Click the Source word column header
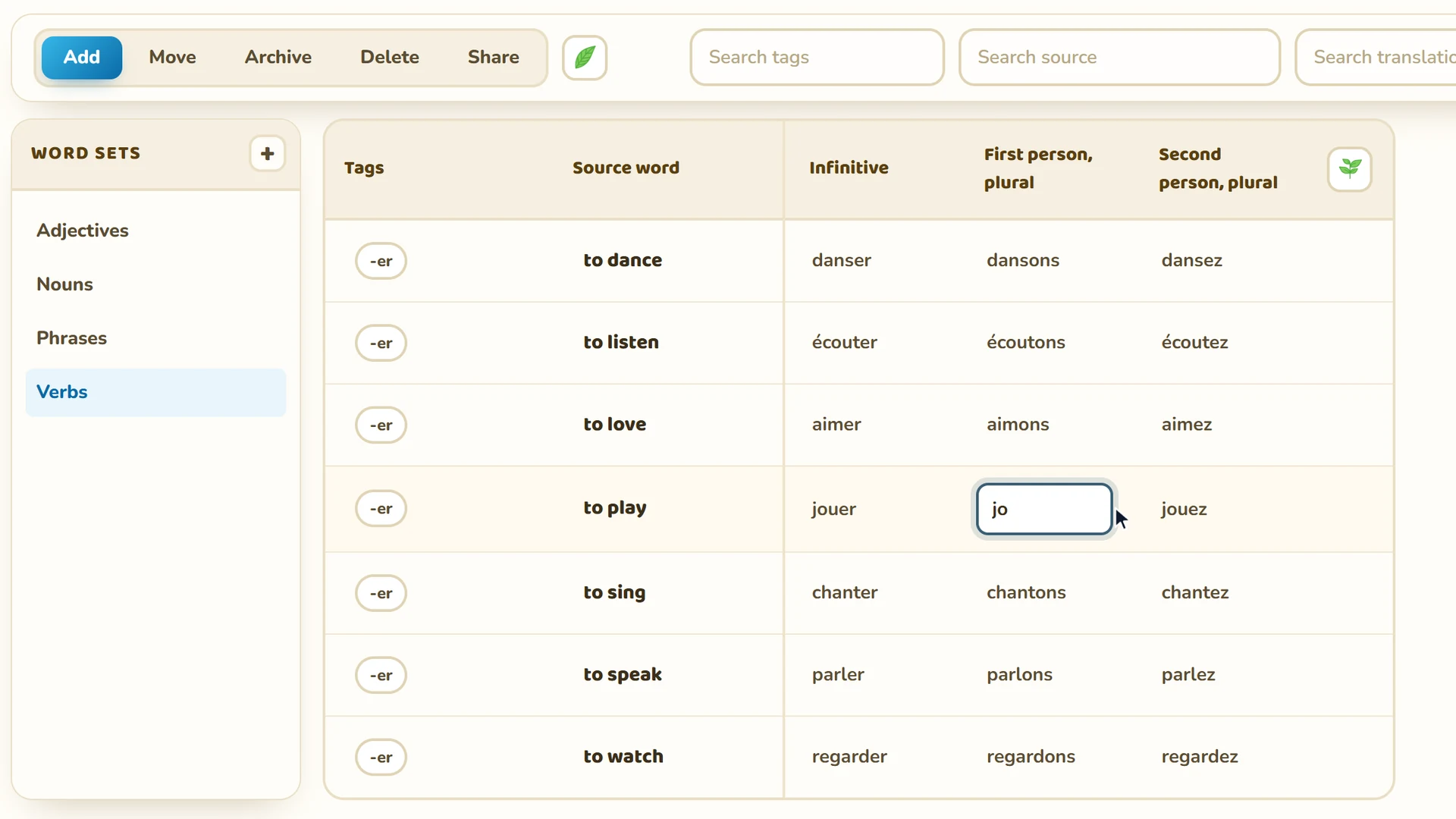 [x=626, y=168]
